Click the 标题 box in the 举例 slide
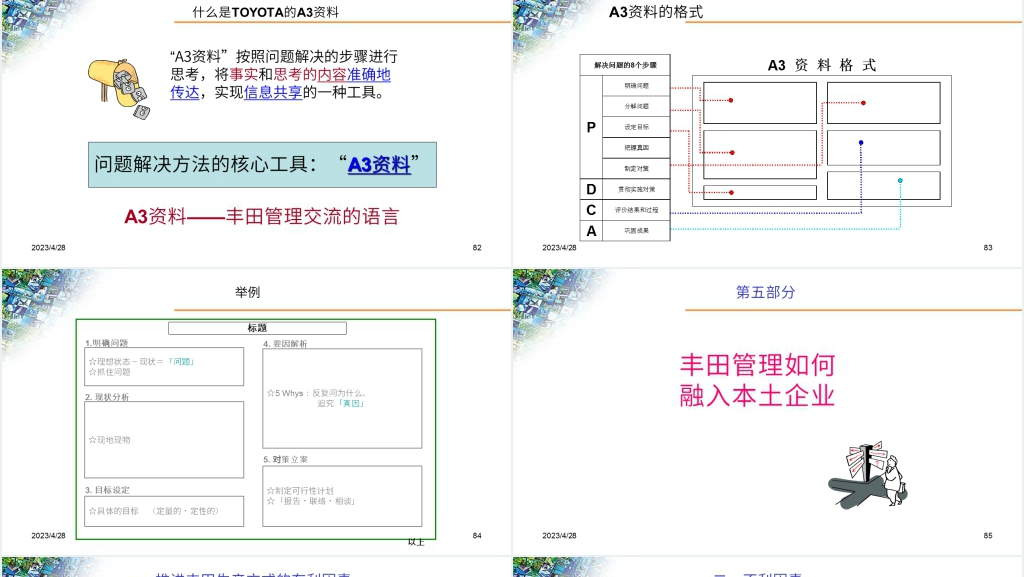Screen dimensions: 1024x577 pos(257,328)
